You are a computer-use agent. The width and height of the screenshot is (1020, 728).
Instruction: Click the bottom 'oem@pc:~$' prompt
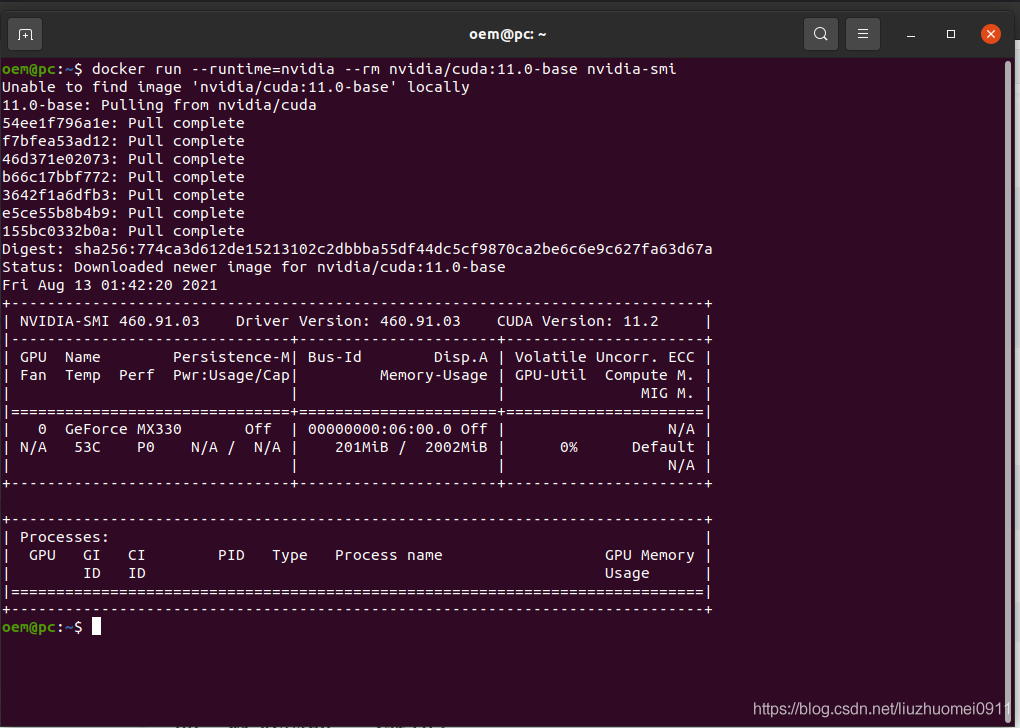pyautogui.click(x=42, y=628)
